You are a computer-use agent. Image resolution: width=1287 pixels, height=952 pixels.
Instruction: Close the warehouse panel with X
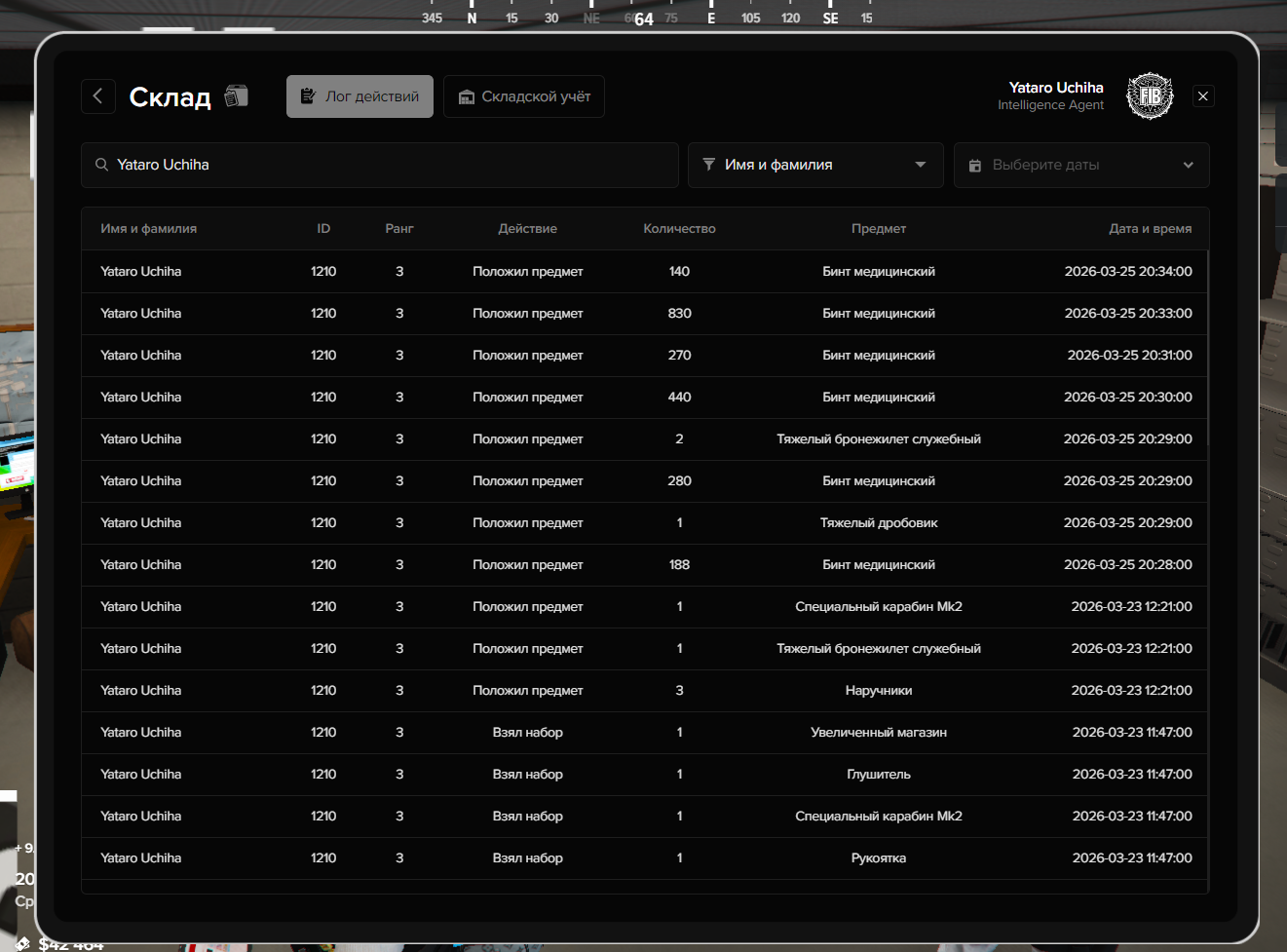click(x=1203, y=96)
